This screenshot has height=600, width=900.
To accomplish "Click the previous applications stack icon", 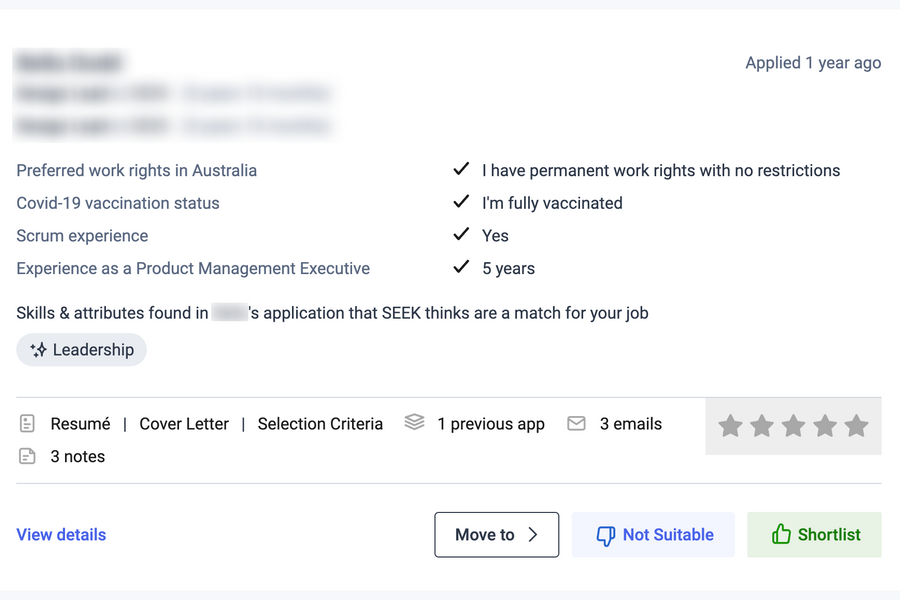I will [414, 423].
